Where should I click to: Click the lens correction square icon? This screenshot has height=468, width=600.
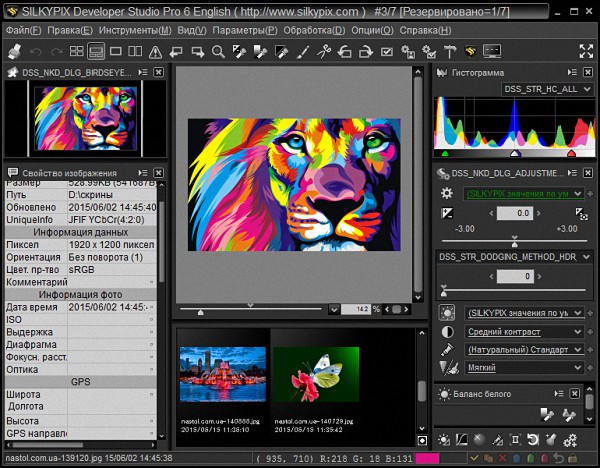[x=515, y=440]
